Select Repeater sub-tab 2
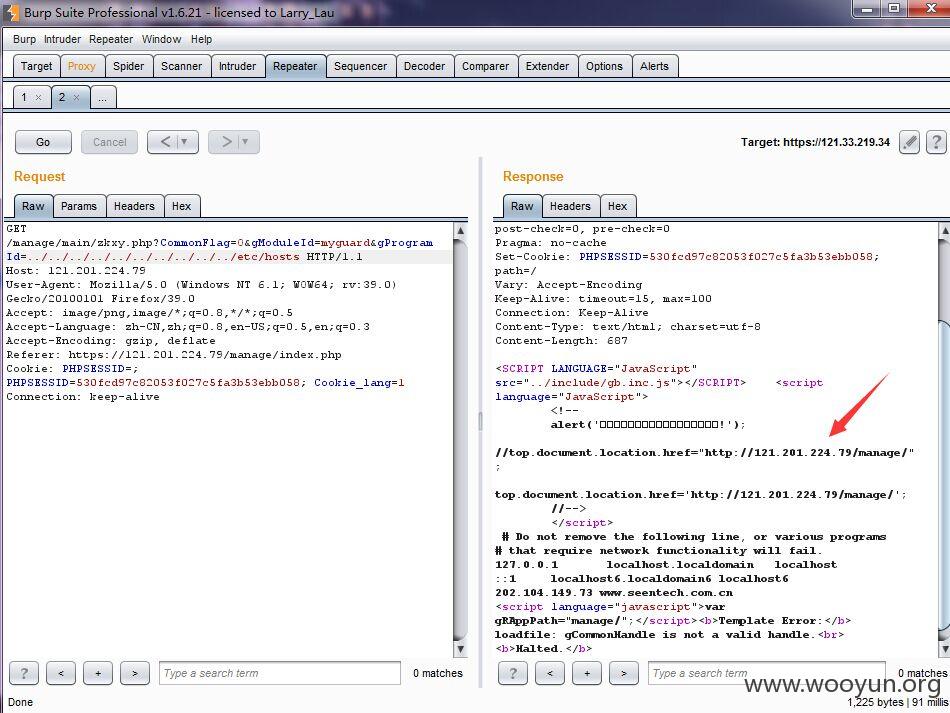 pos(62,98)
